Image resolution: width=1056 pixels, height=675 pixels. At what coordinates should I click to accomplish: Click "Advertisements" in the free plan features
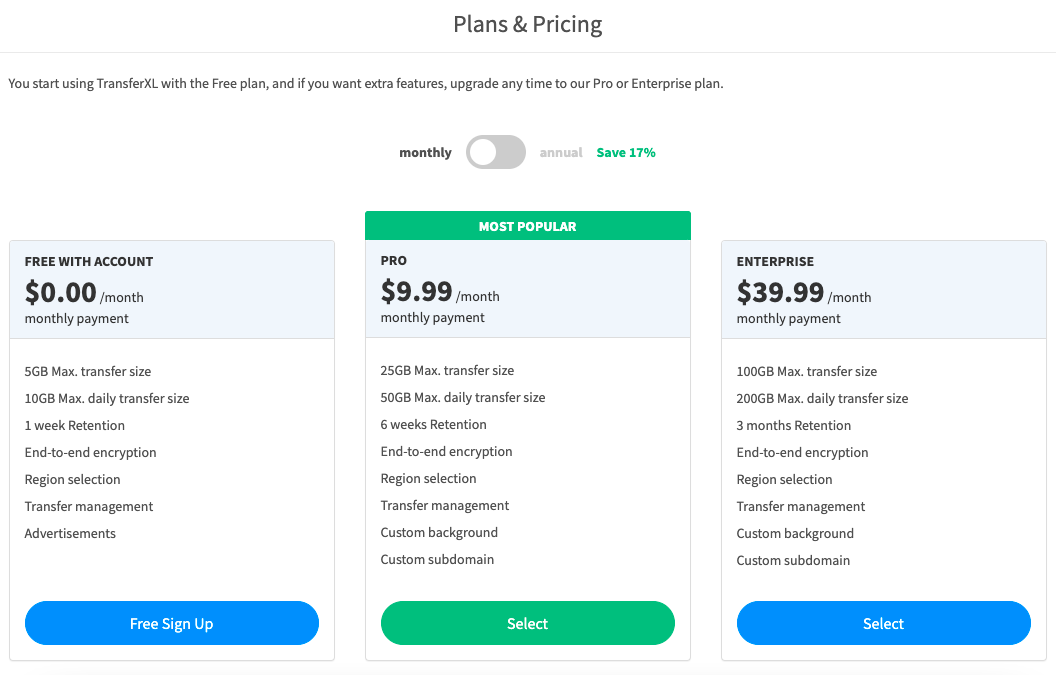tap(70, 533)
